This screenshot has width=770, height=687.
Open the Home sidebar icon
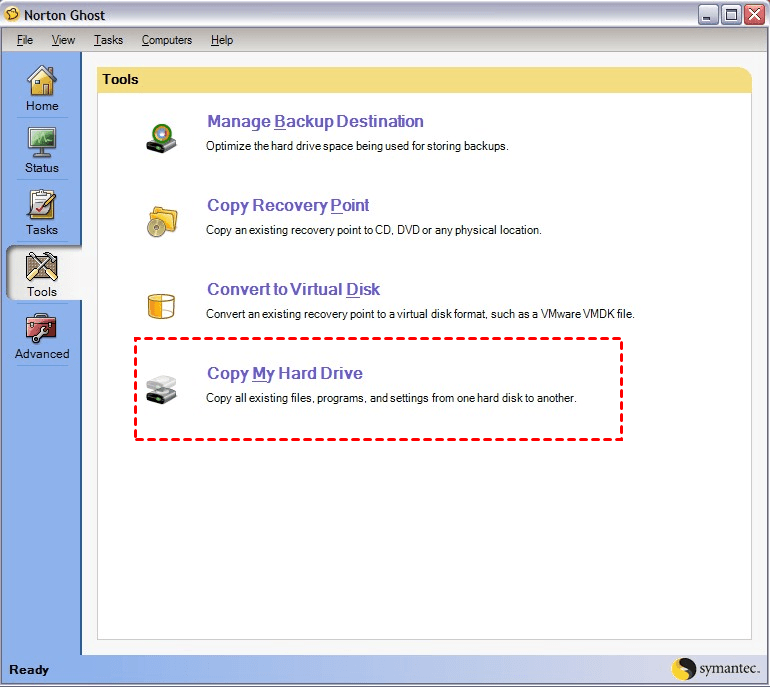[x=42, y=81]
